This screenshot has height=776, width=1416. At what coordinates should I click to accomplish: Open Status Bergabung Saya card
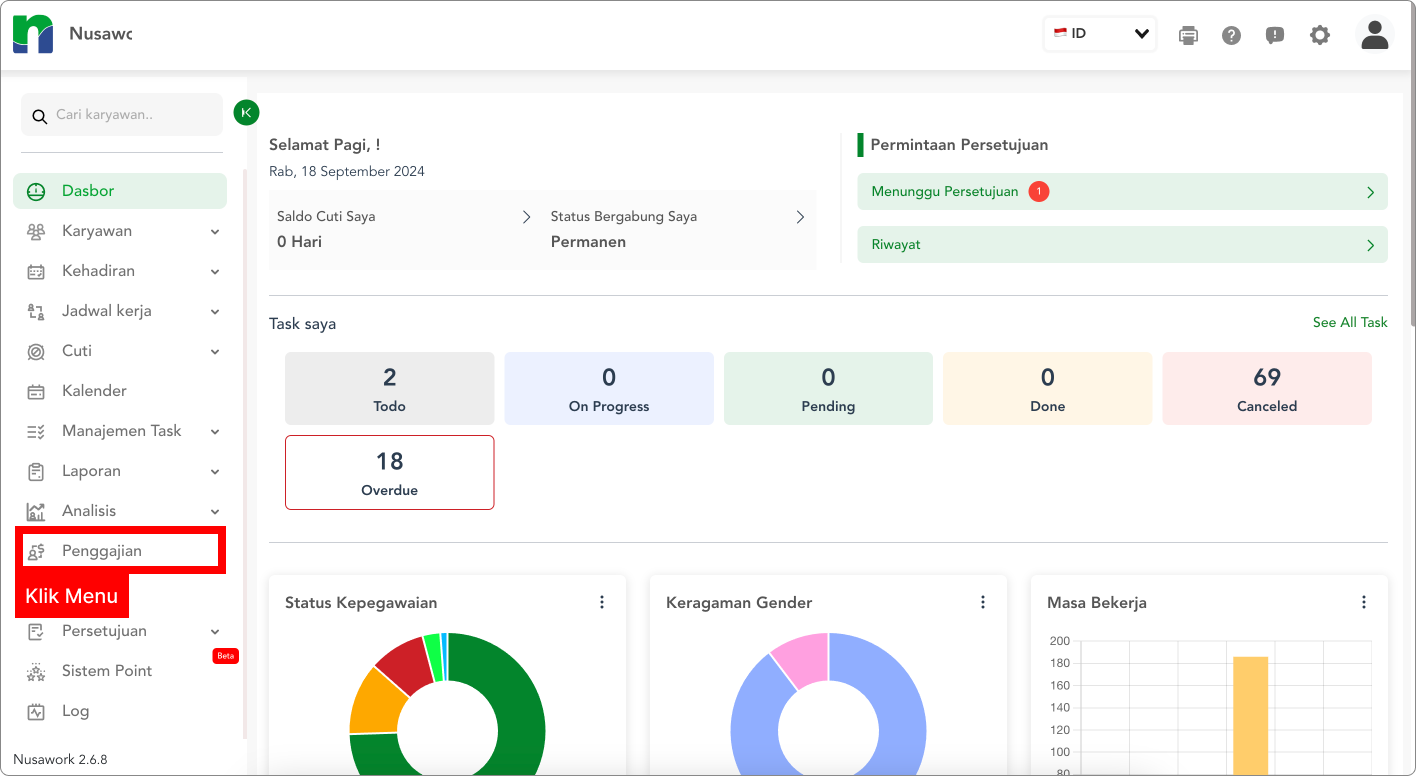679,229
